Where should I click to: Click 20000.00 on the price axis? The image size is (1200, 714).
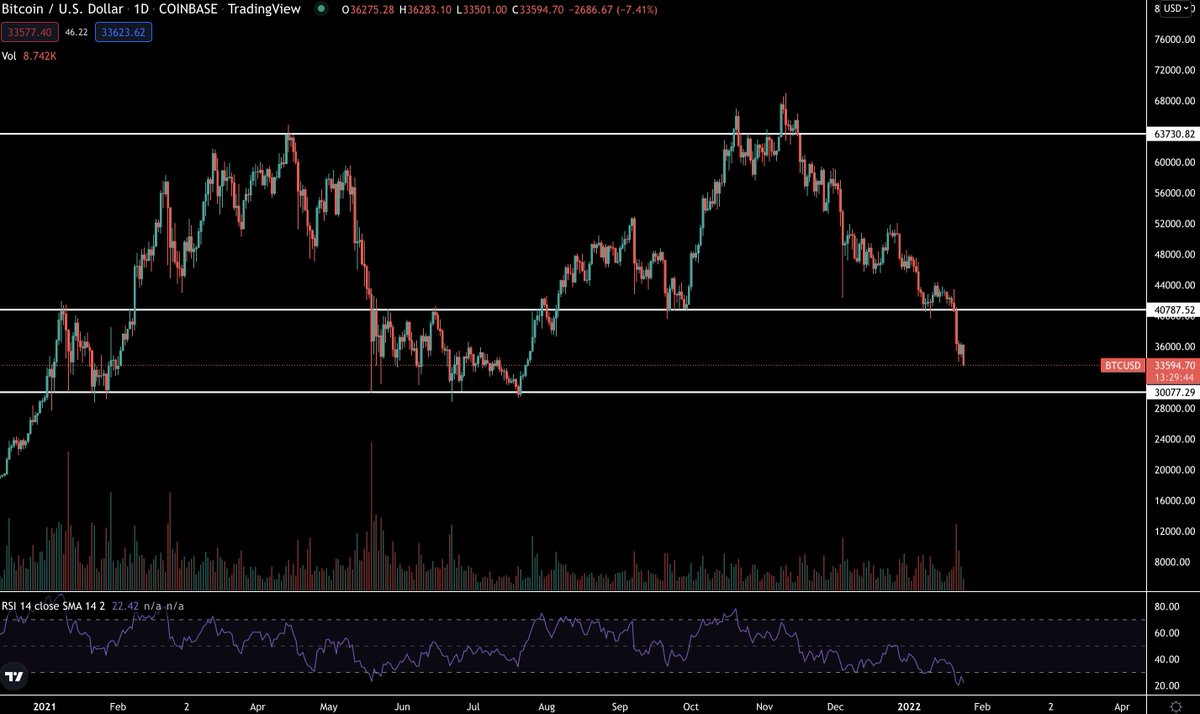click(x=1173, y=470)
